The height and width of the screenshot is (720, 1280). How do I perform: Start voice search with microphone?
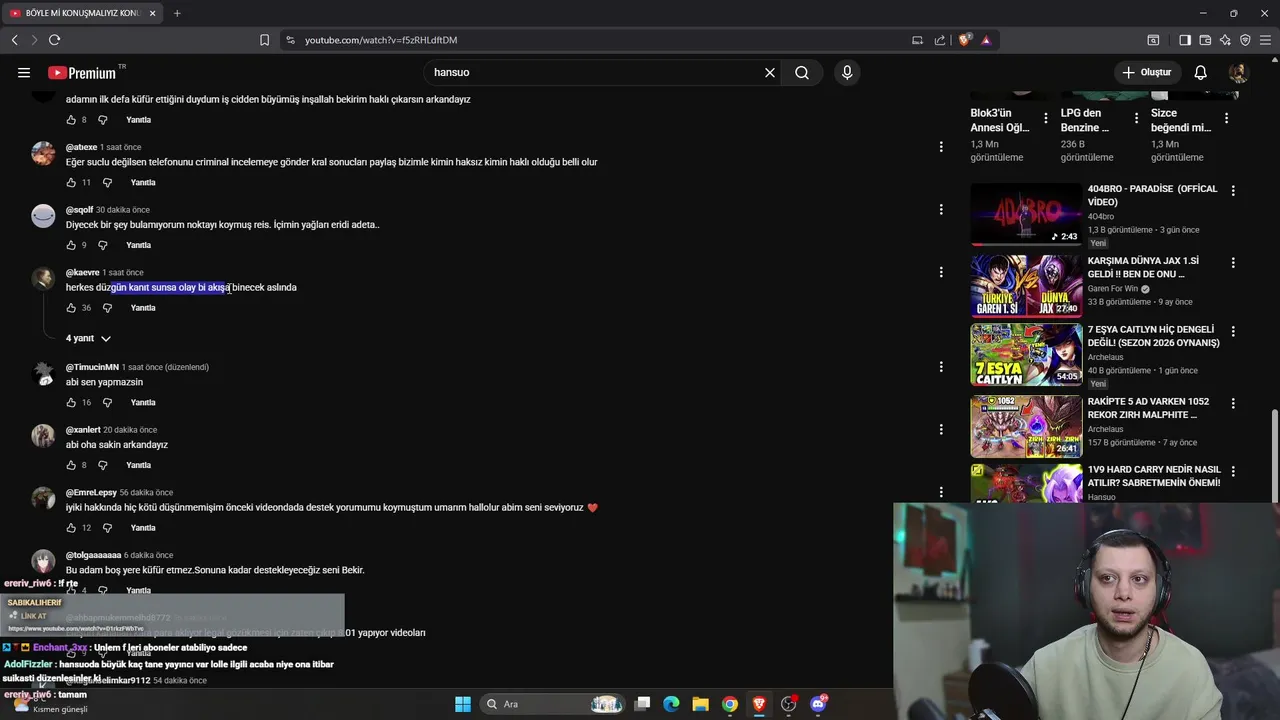(x=847, y=72)
